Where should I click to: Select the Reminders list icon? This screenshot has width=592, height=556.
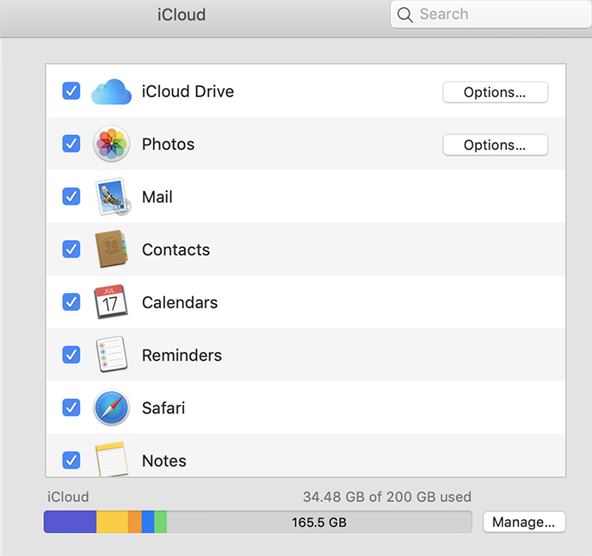point(111,354)
